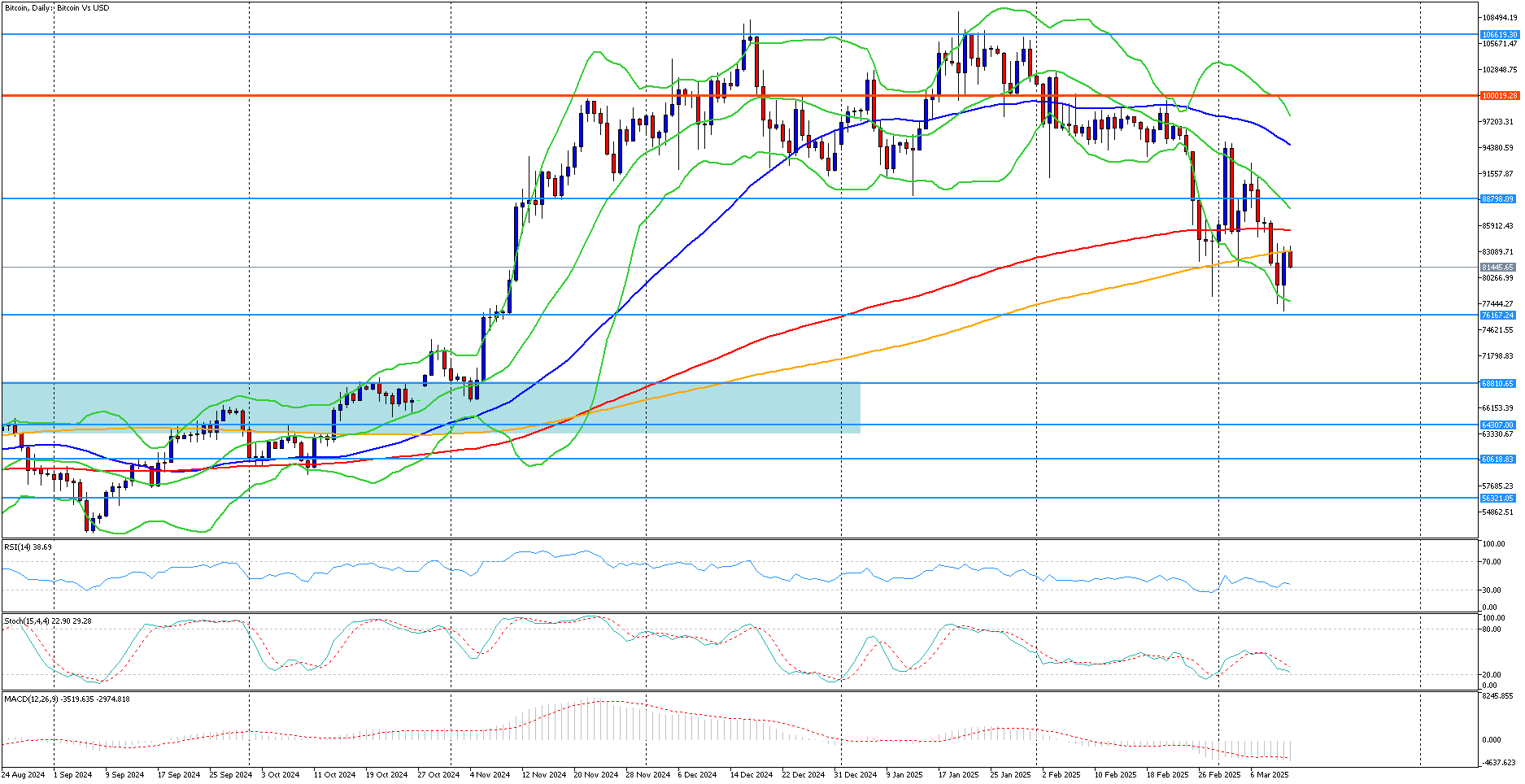
Task: Select the light-blue shaded rectangle zone on the chart
Action: (431, 407)
